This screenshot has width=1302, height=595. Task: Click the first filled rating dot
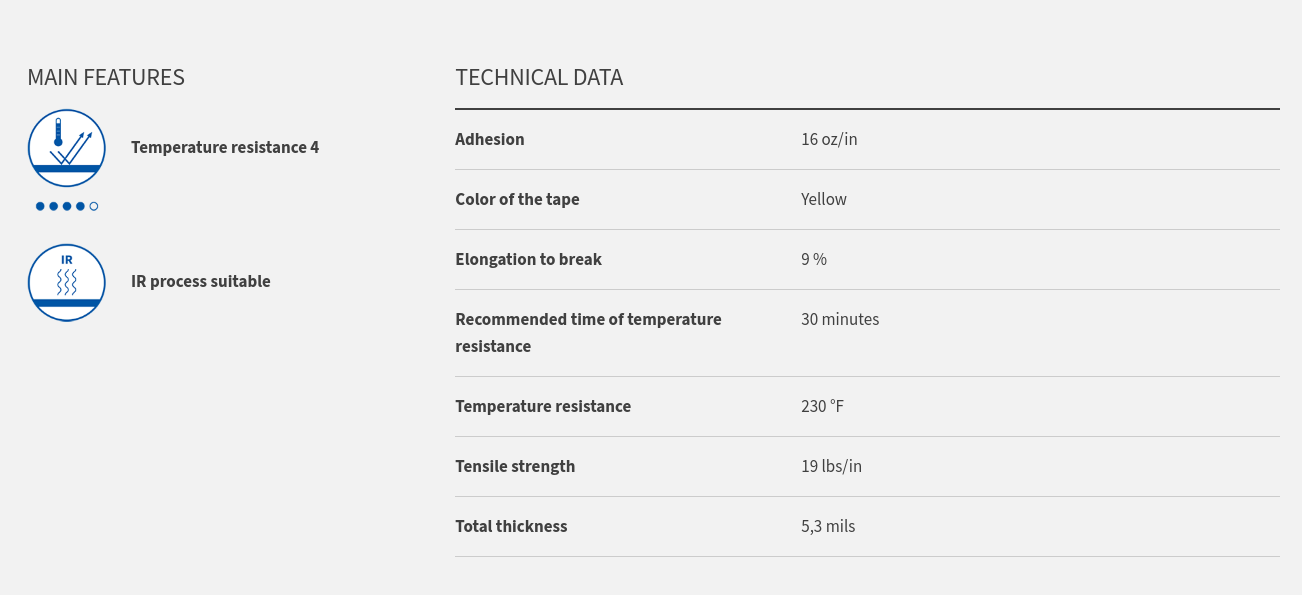pyautogui.click(x=40, y=206)
